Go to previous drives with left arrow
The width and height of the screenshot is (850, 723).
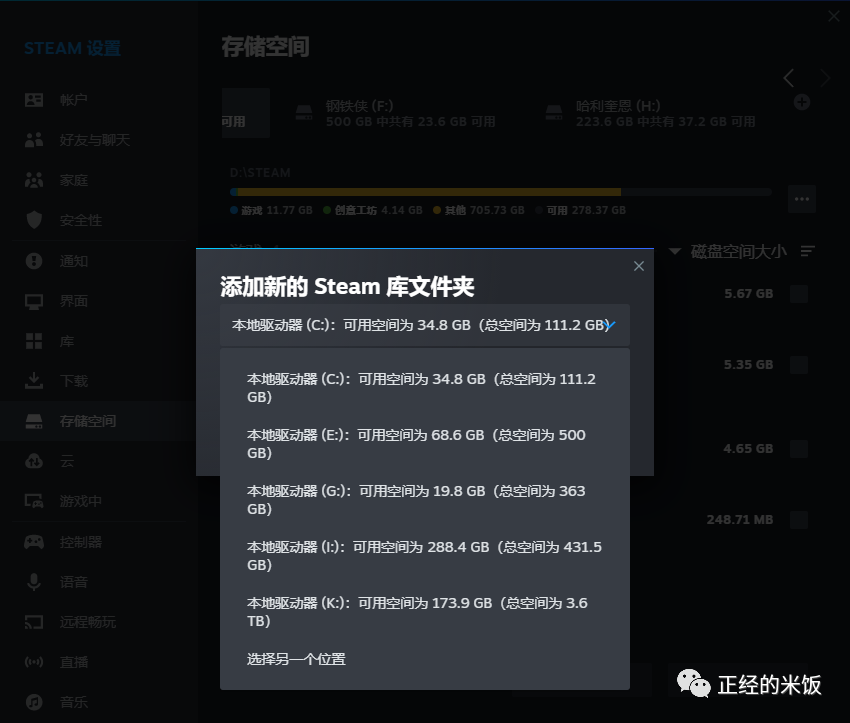(x=788, y=78)
